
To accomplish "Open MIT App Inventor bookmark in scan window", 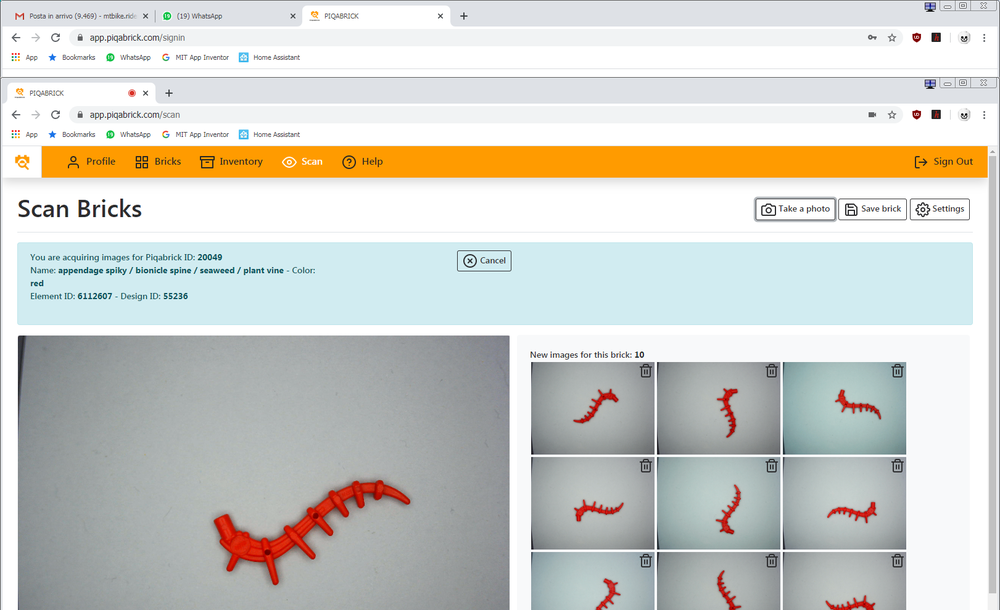I will click(195, 135).
